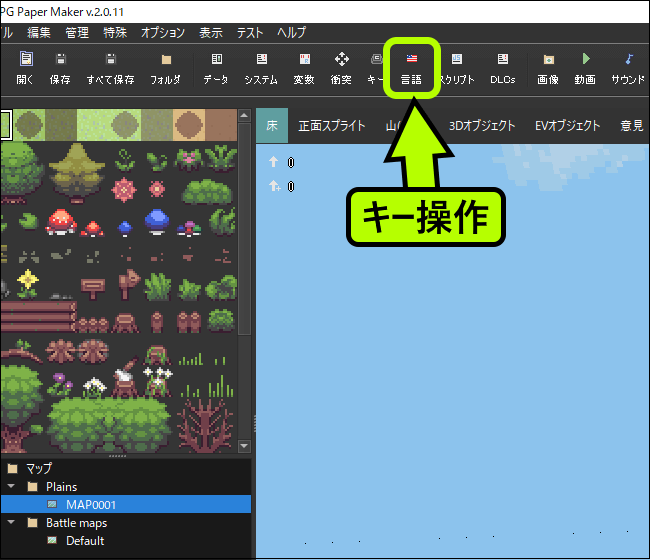Switch to the 正面スプライト tab
650x560 pixels.
(x=329, y=126)
